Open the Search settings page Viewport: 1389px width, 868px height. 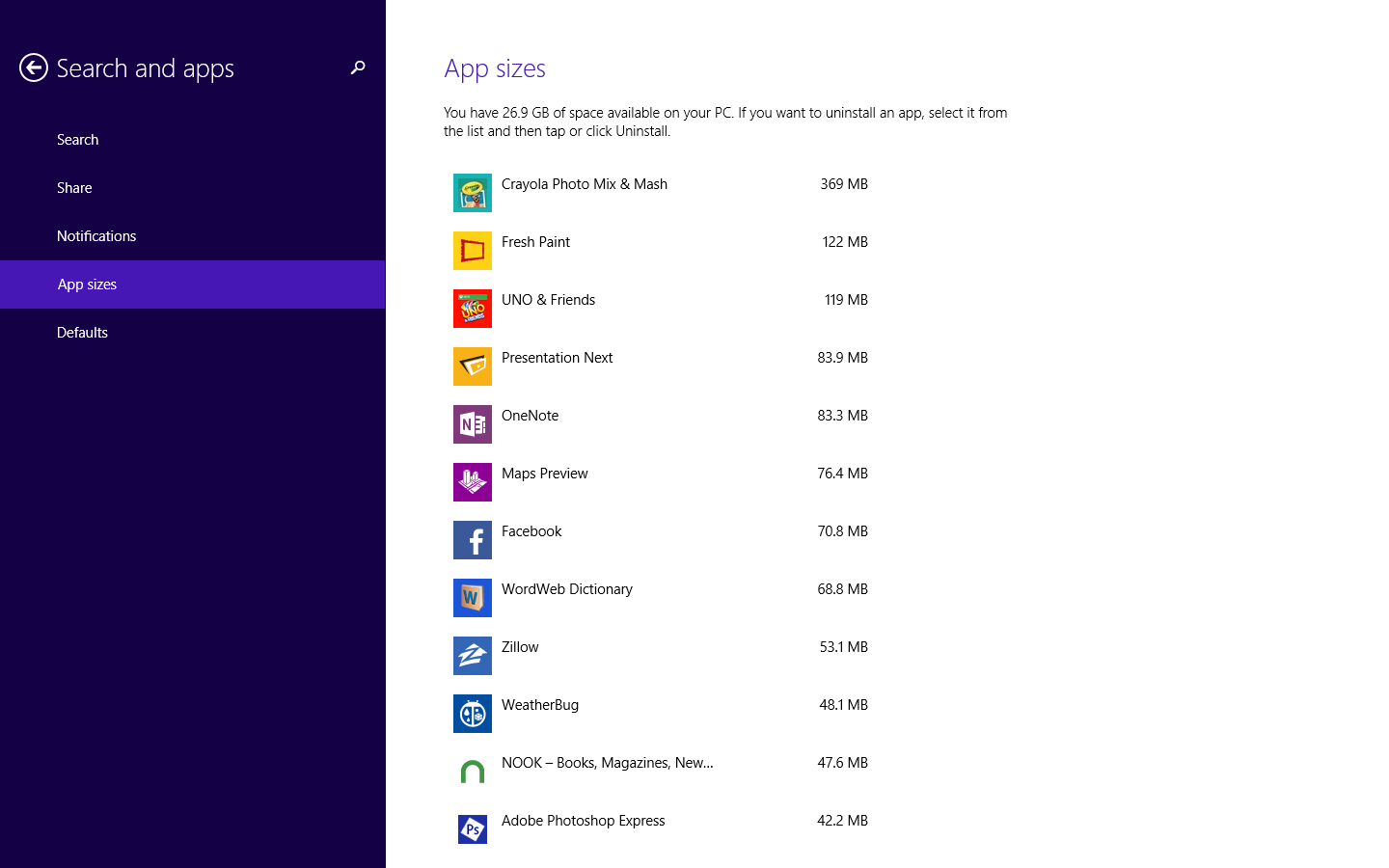193,140
